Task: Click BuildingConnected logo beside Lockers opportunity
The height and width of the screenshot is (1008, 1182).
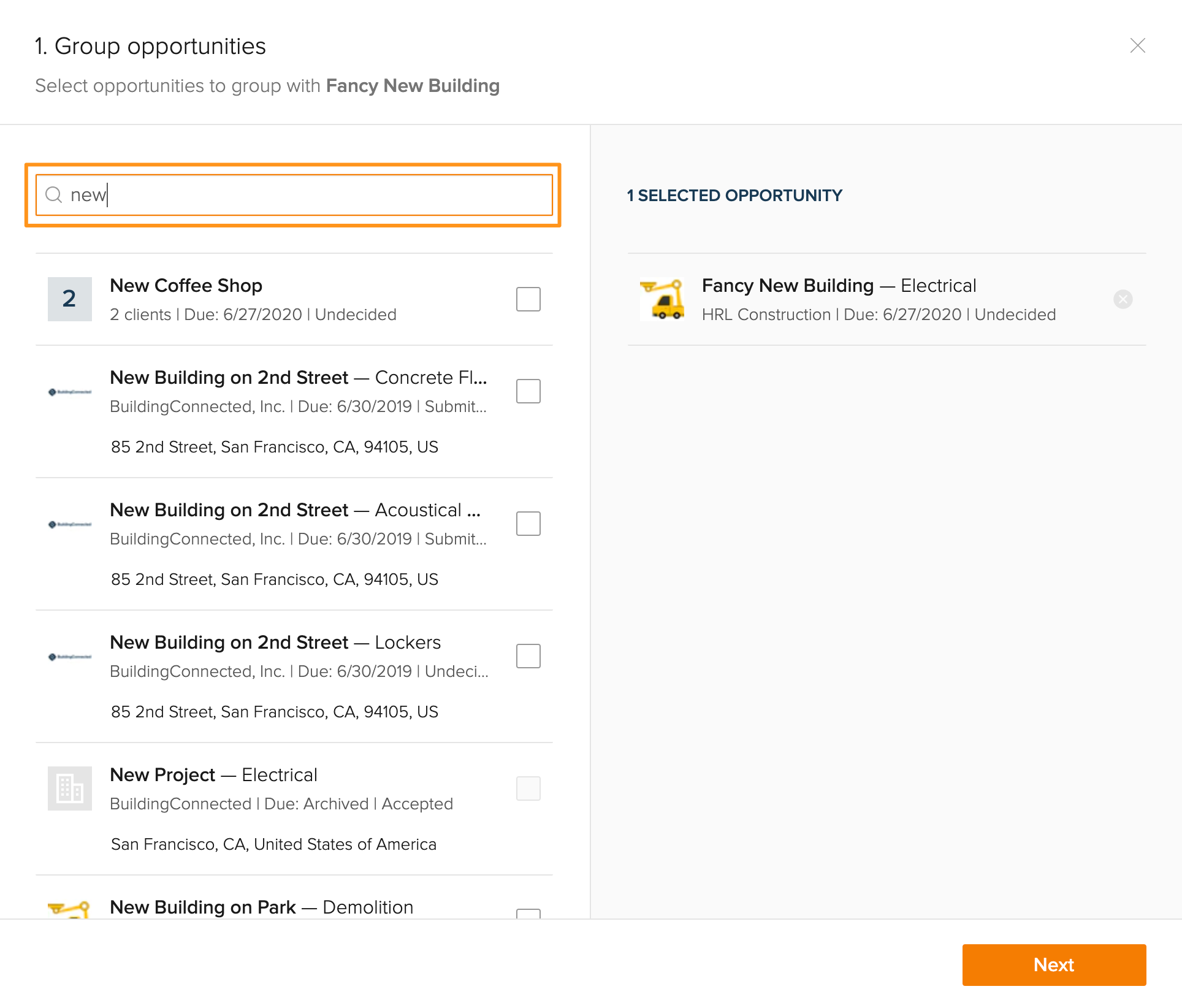Action: coord(69,657)
